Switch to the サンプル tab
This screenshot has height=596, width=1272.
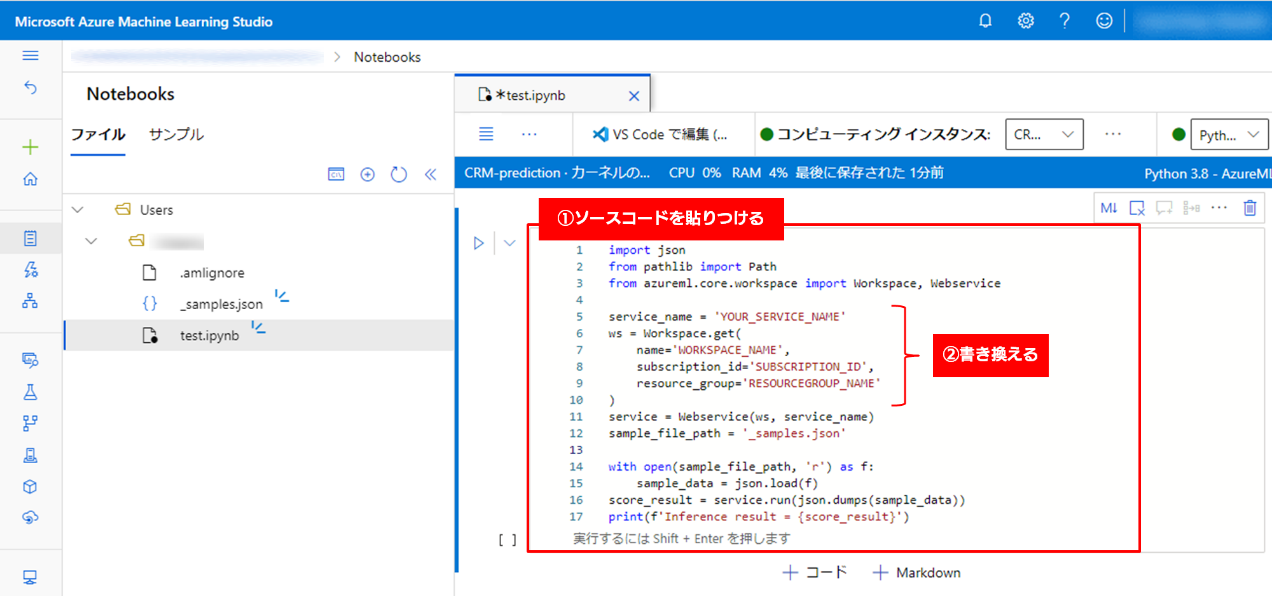[176, 134]
